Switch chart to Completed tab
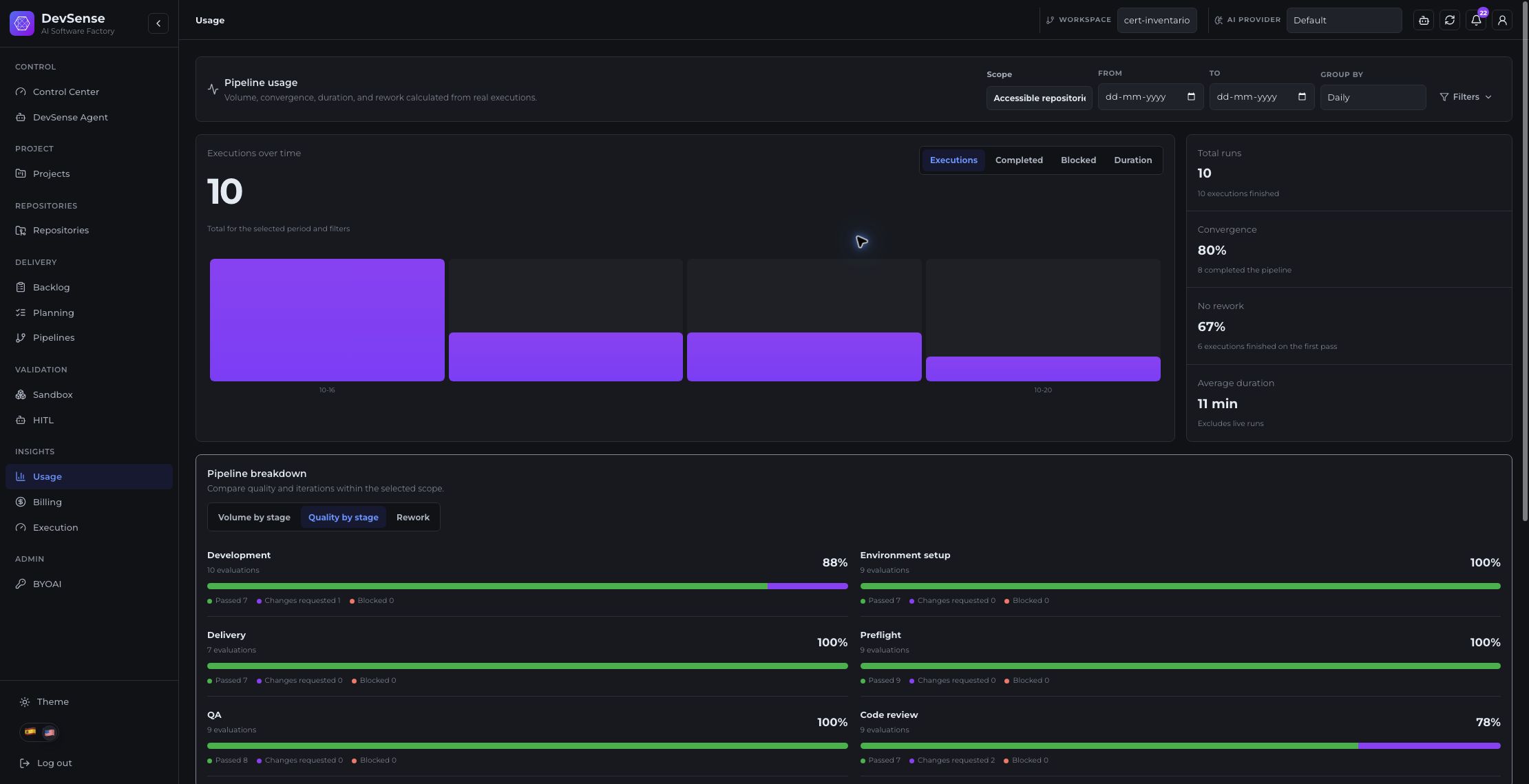Viewport: 1529px width, 784px height. [1019, 160]
